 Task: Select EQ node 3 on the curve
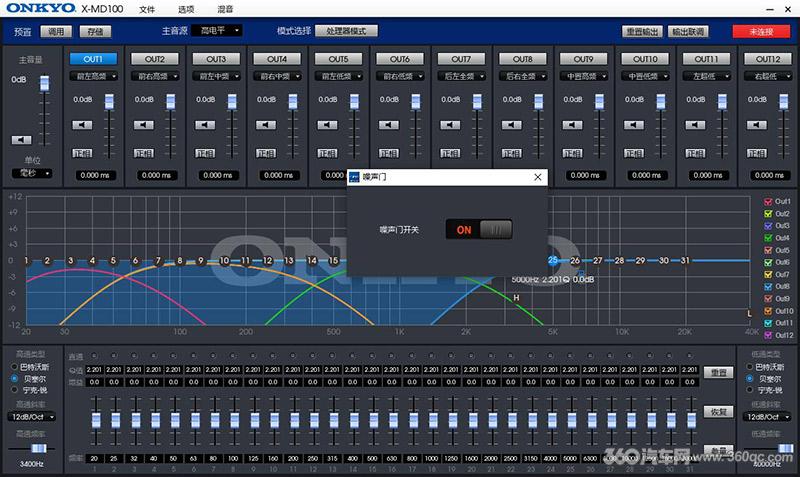coord(70,261)
